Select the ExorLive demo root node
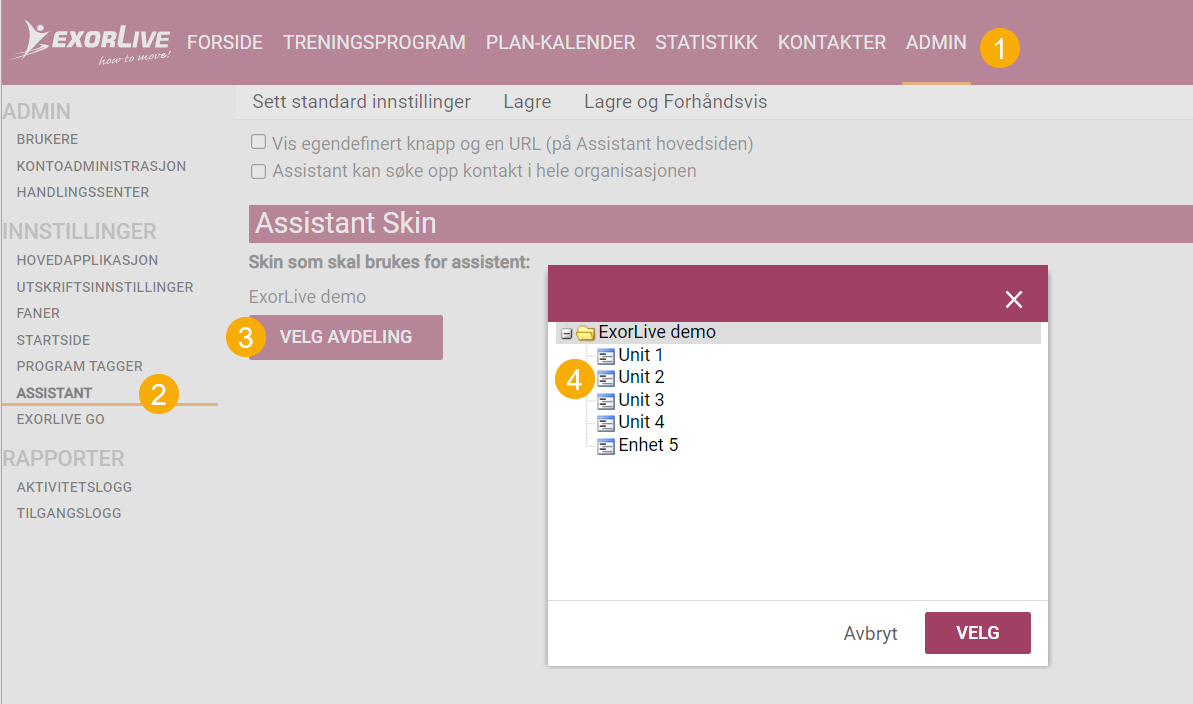The width and height of the screenshot is (1193, 704). 657,333
